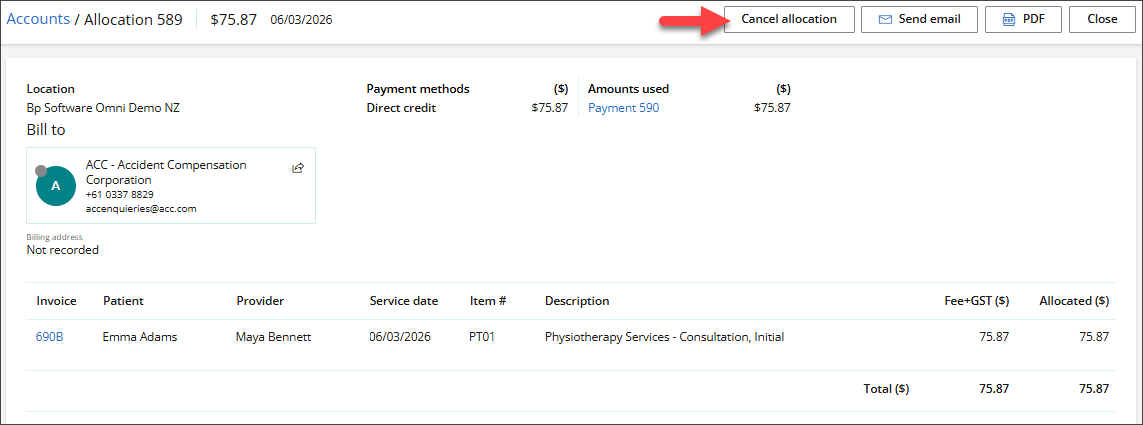1143x425 pixels.
Task: Click the PDF document icon
Action: click(1008, 19)
